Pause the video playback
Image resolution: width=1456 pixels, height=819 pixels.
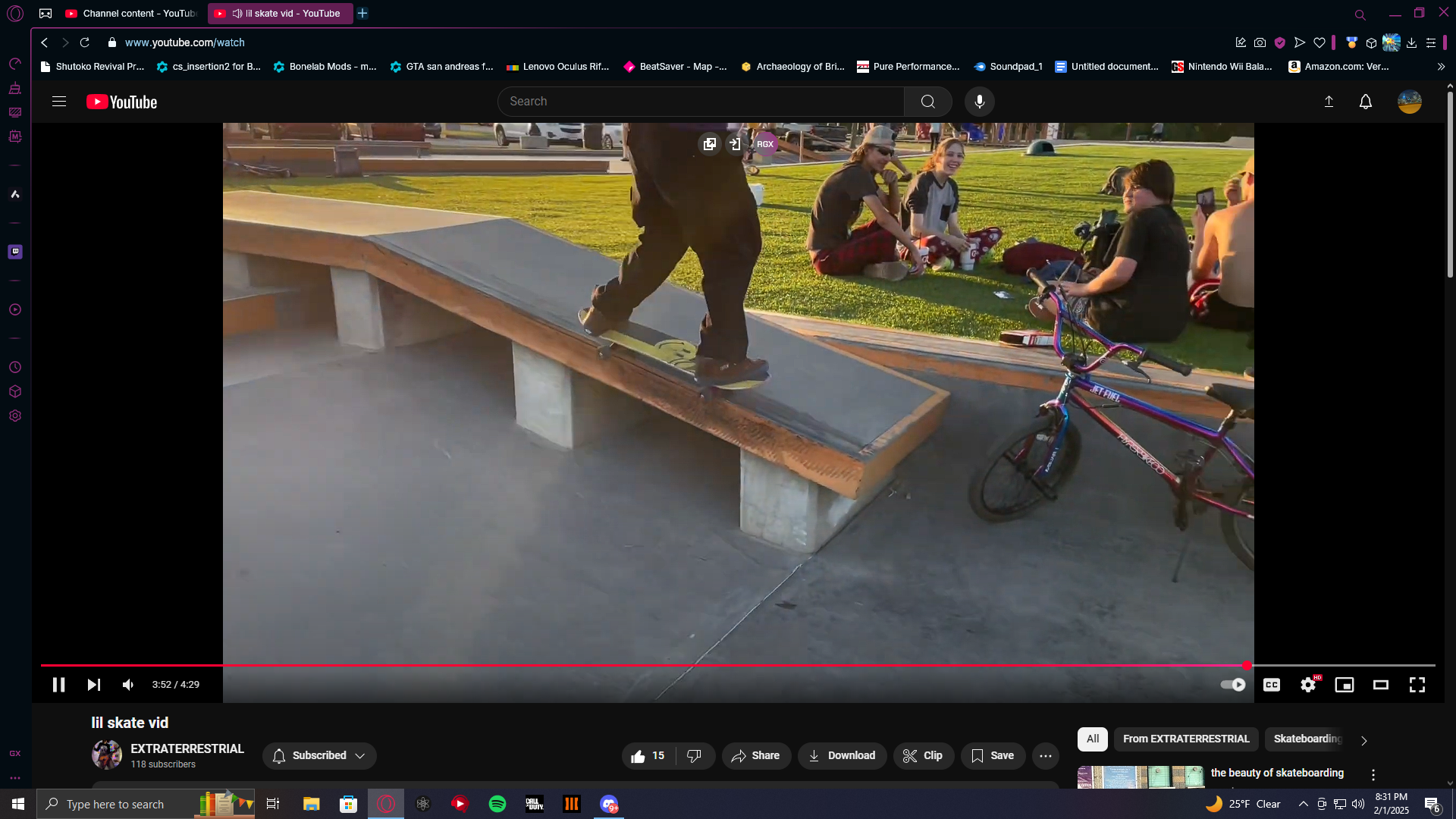pos(58,685)
